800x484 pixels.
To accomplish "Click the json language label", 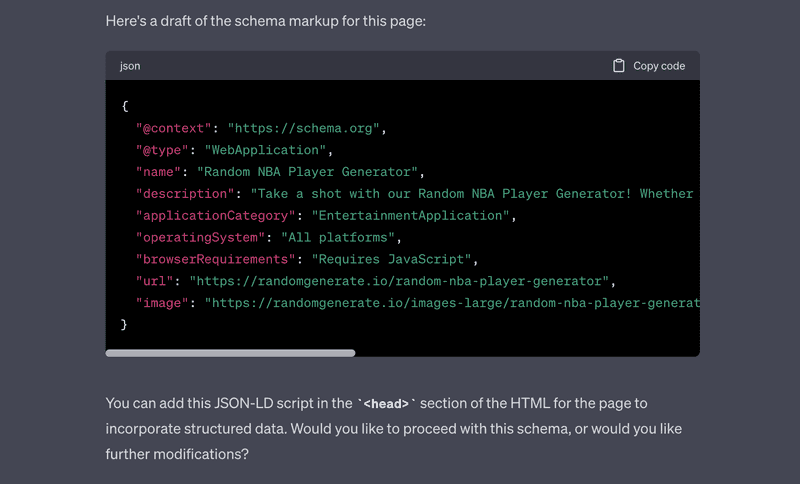I will click(130, 66).
